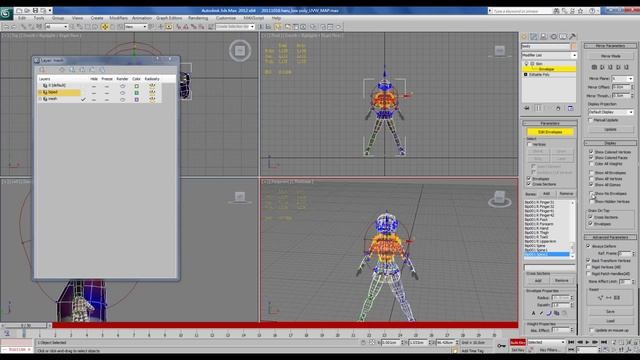Open the Graph Editors menu

click(x=169, y=18)
